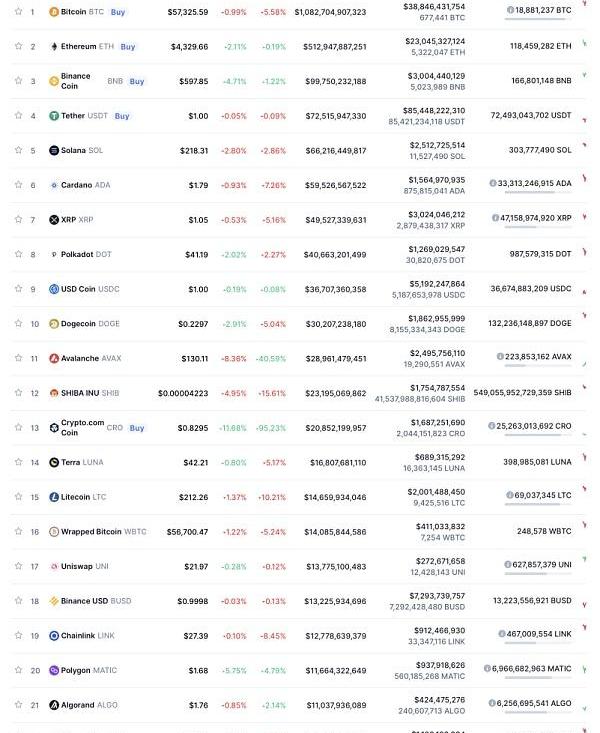600x733 pixels.
Task: Click the Ethereum logo icon
Action: [x=54, y=47]
